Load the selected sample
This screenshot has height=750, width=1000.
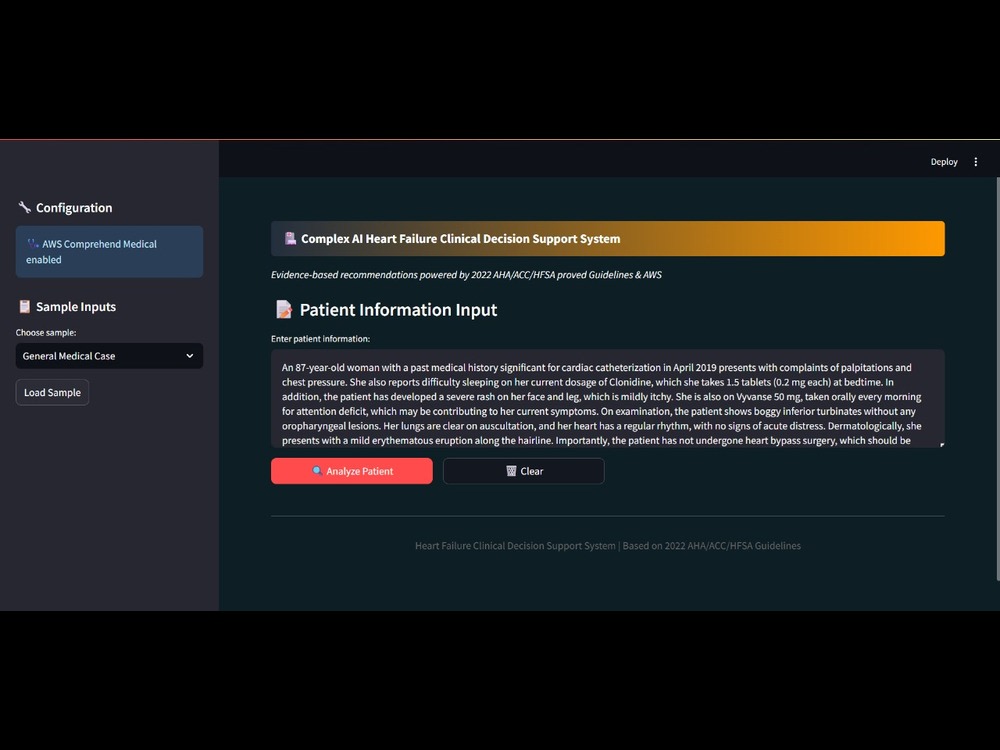pyautogui.click(x=52, y=392)
